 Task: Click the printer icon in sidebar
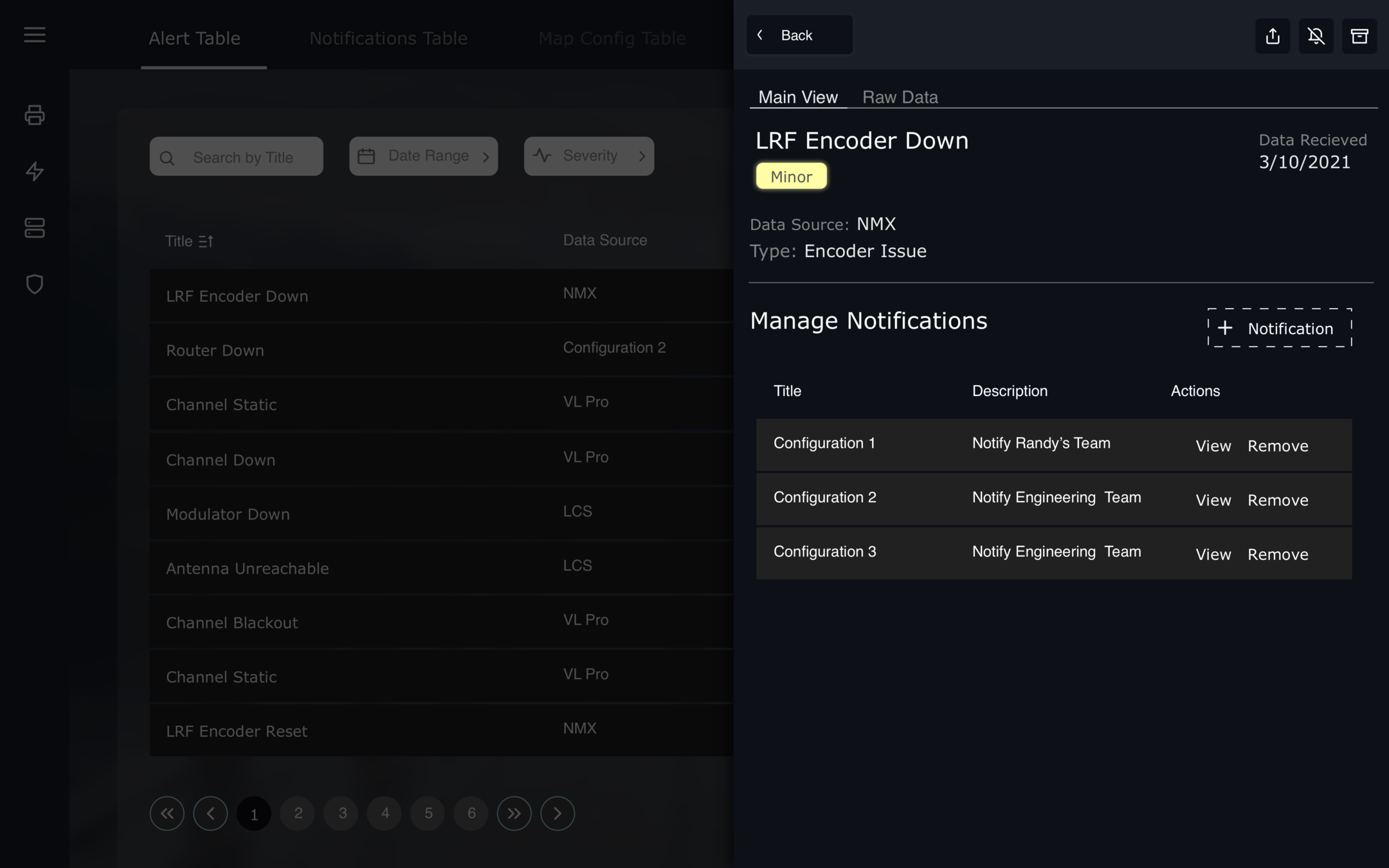[x=35, y=115]
